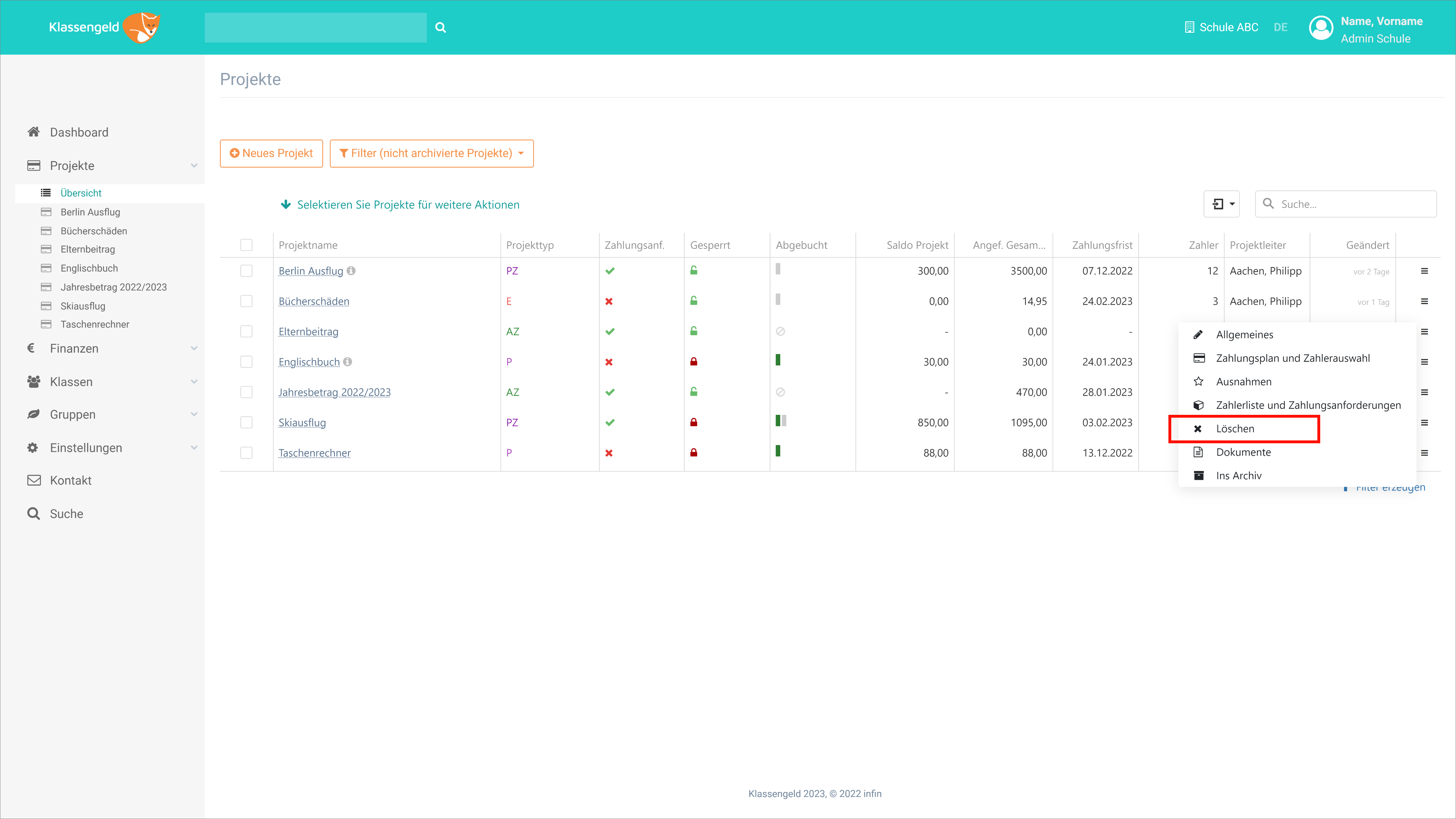The image size is (1456, 819).
Task: Click info icon next to Berlin Ausflug
Action: point(351,271)
